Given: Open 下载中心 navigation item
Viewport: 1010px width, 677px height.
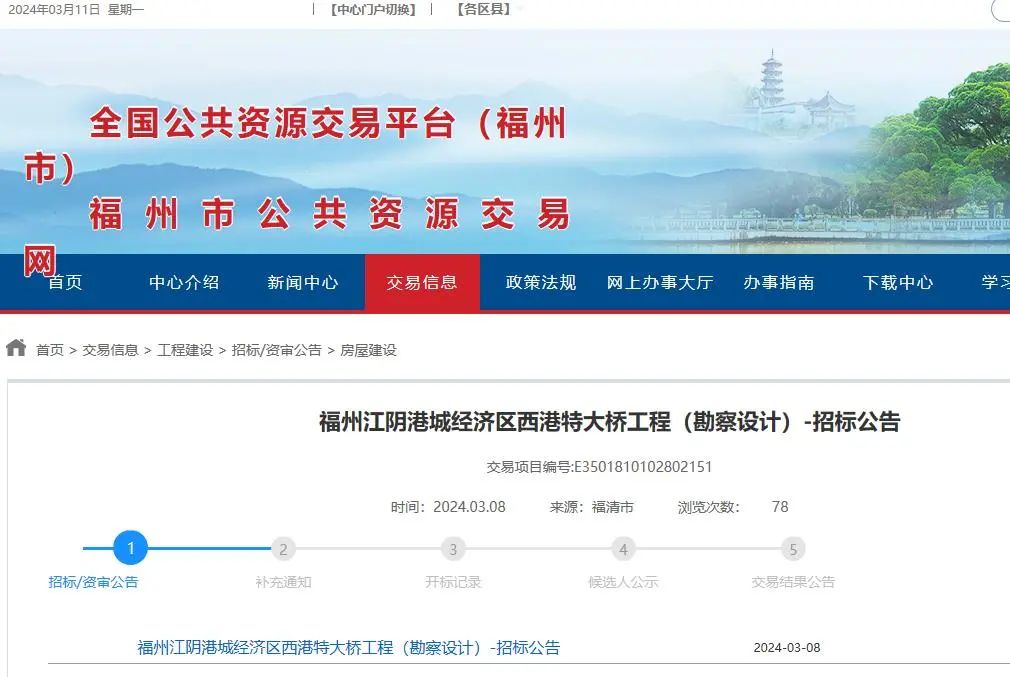Looking at the screenshot, I should tap(898, 282).
